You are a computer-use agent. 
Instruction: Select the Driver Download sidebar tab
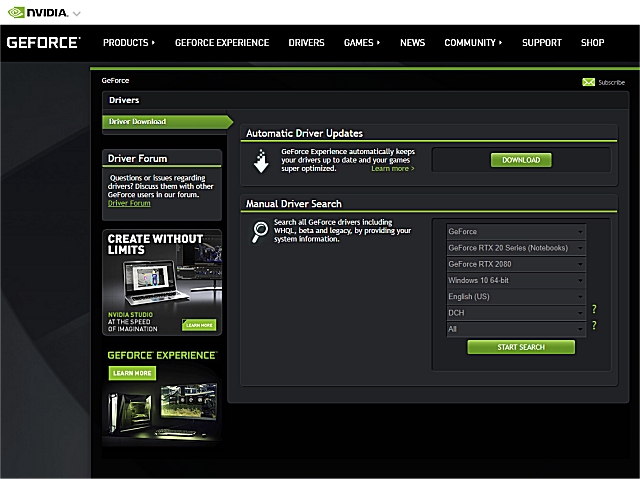click(167, 122)
